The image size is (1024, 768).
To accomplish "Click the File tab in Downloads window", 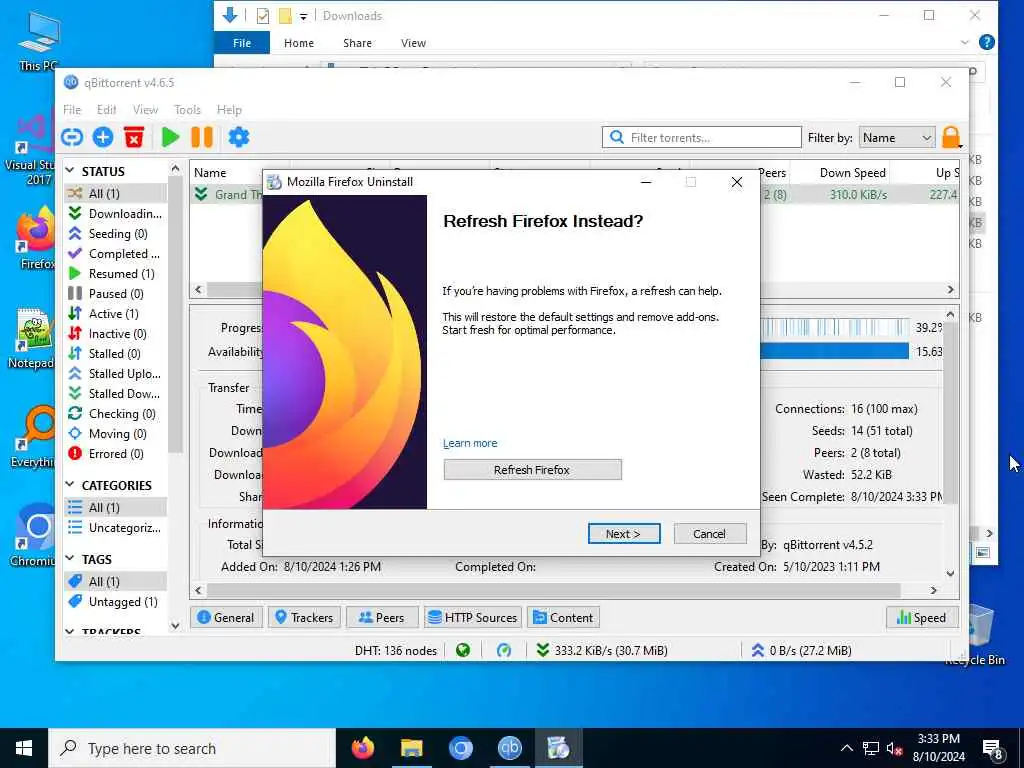I will point(242,43).
